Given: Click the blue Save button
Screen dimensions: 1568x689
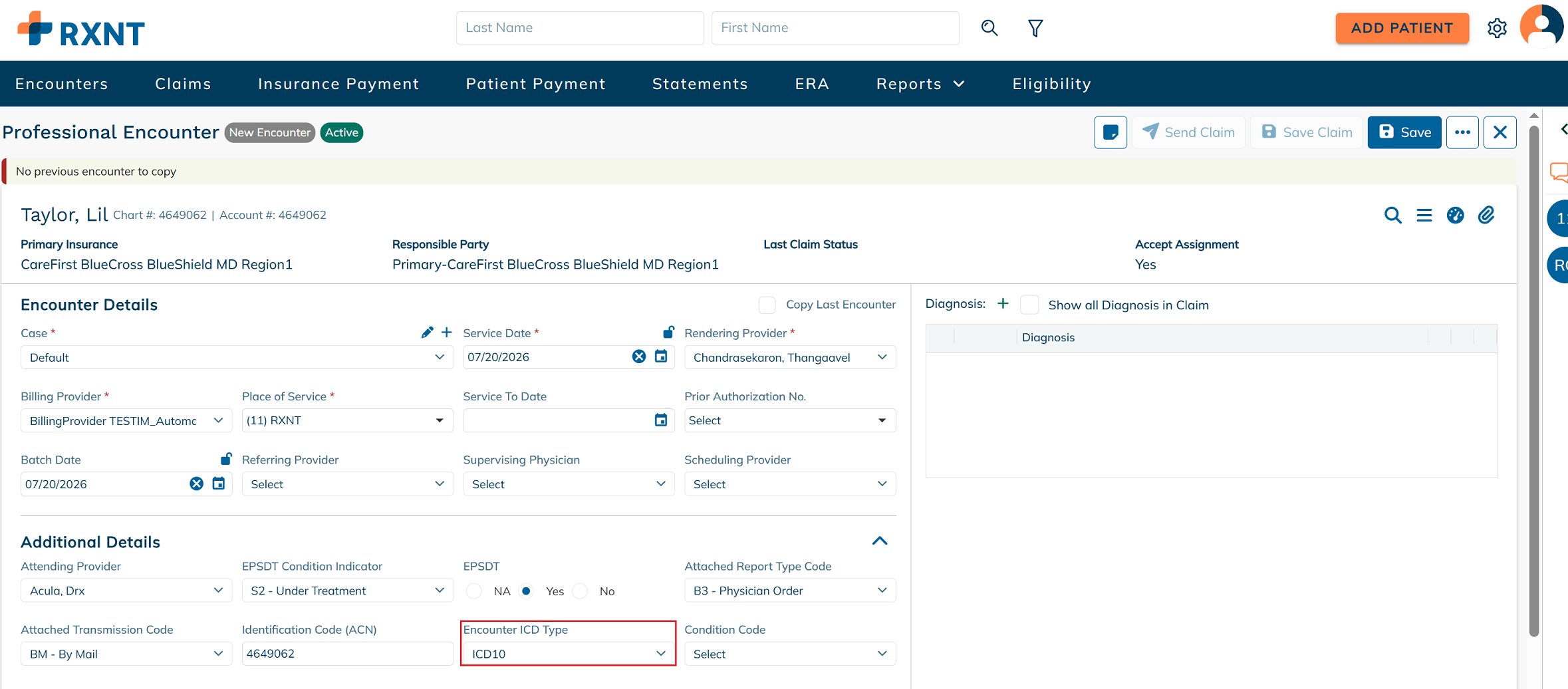Looking at the screenshot, I should click(1404, 132).
